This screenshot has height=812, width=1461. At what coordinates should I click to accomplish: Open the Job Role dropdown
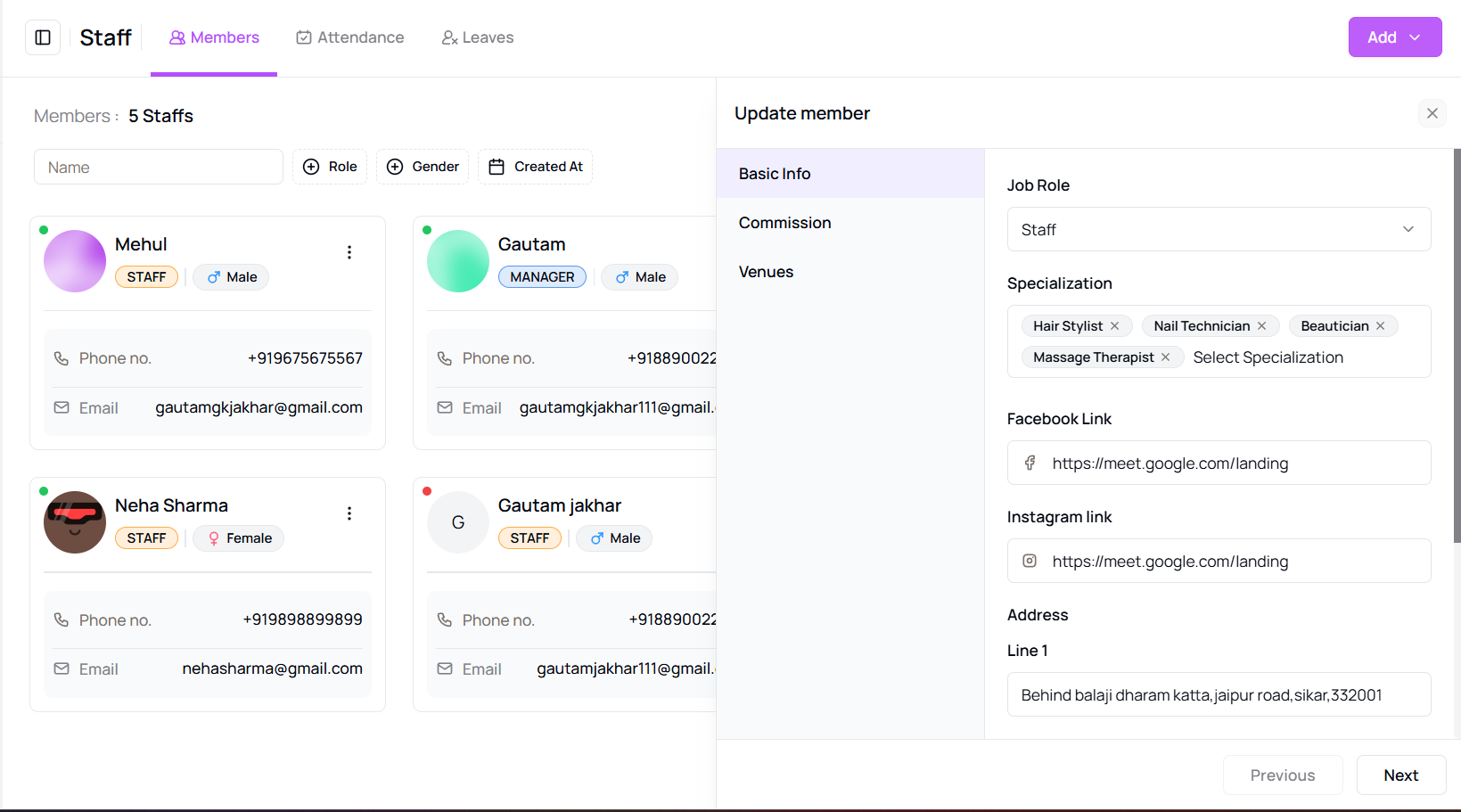coord(1219,230)
